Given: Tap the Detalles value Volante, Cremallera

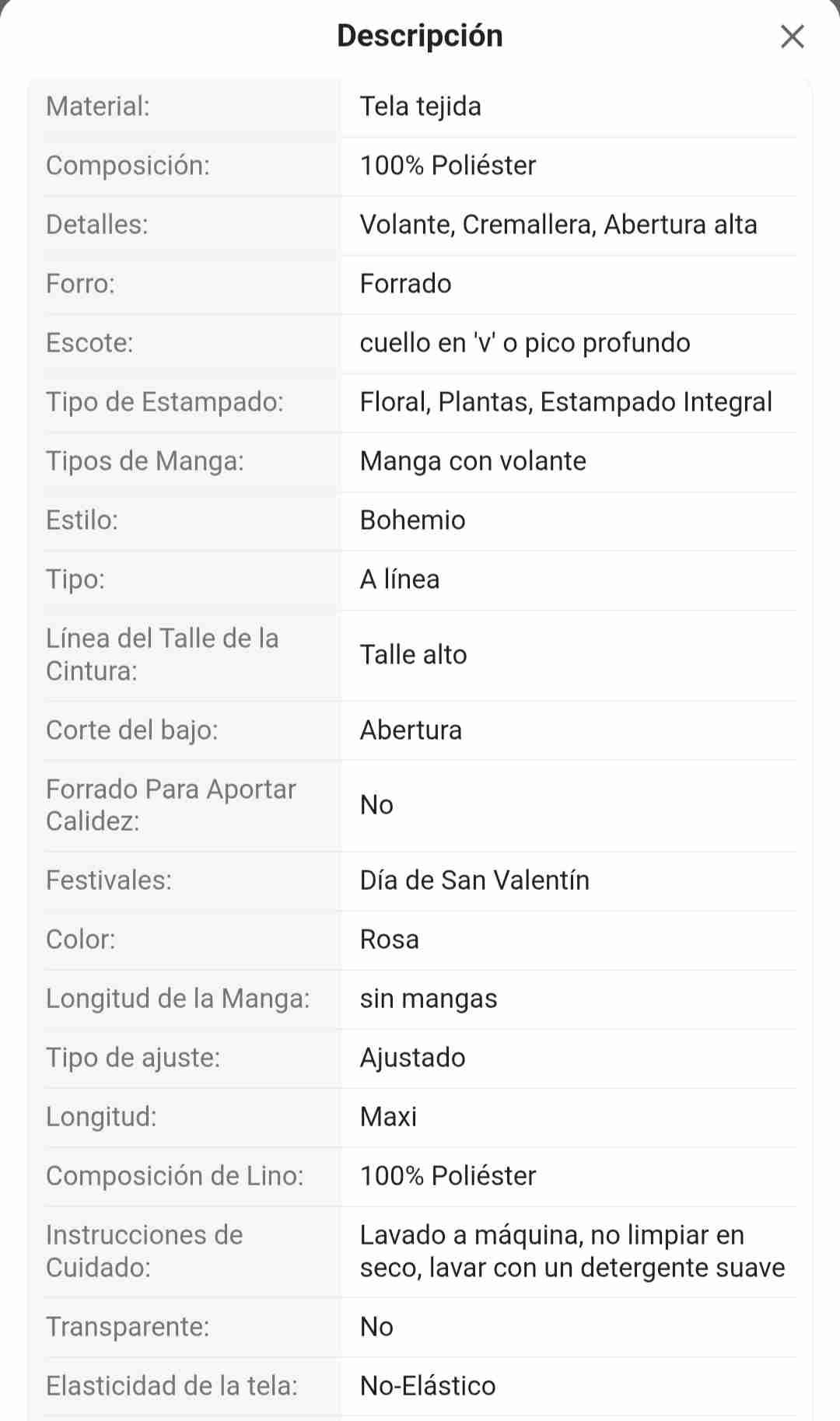Looking at the screenshot, I should 558,225.
